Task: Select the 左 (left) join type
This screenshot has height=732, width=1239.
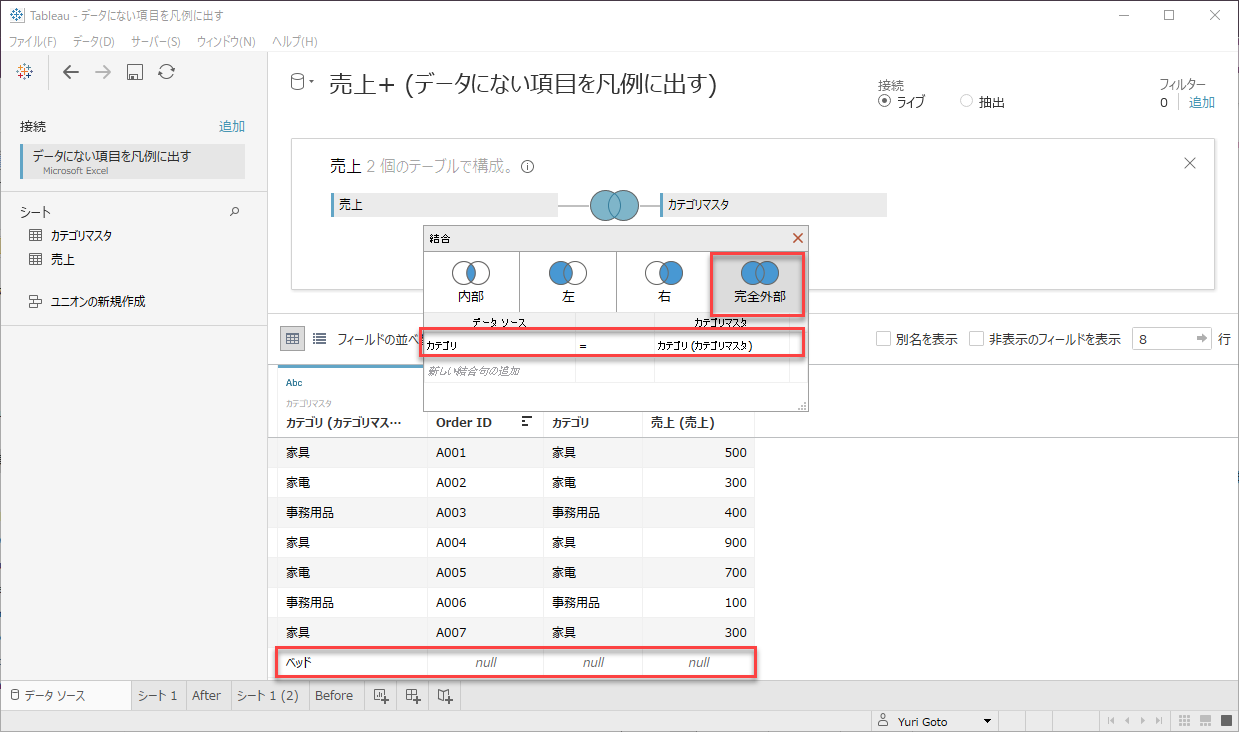Action: [567, 281]
